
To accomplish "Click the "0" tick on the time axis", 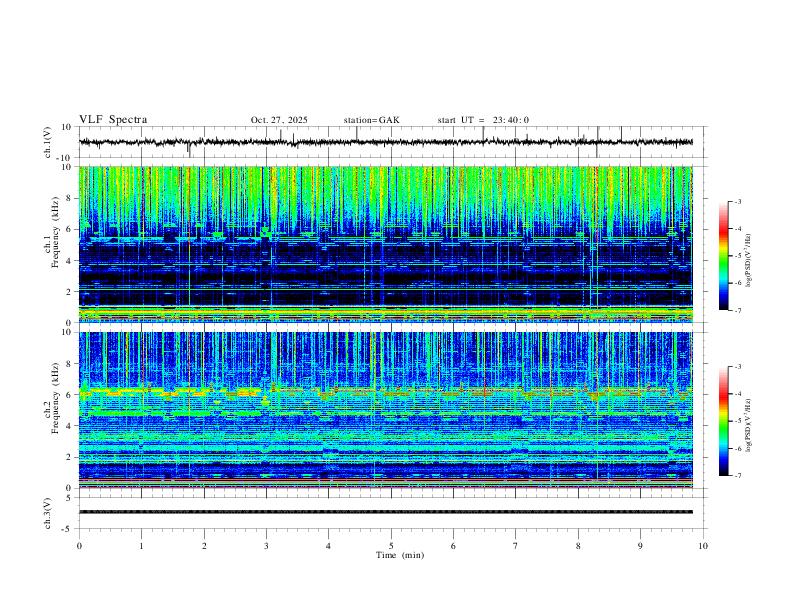I will [x=79, y=546].
